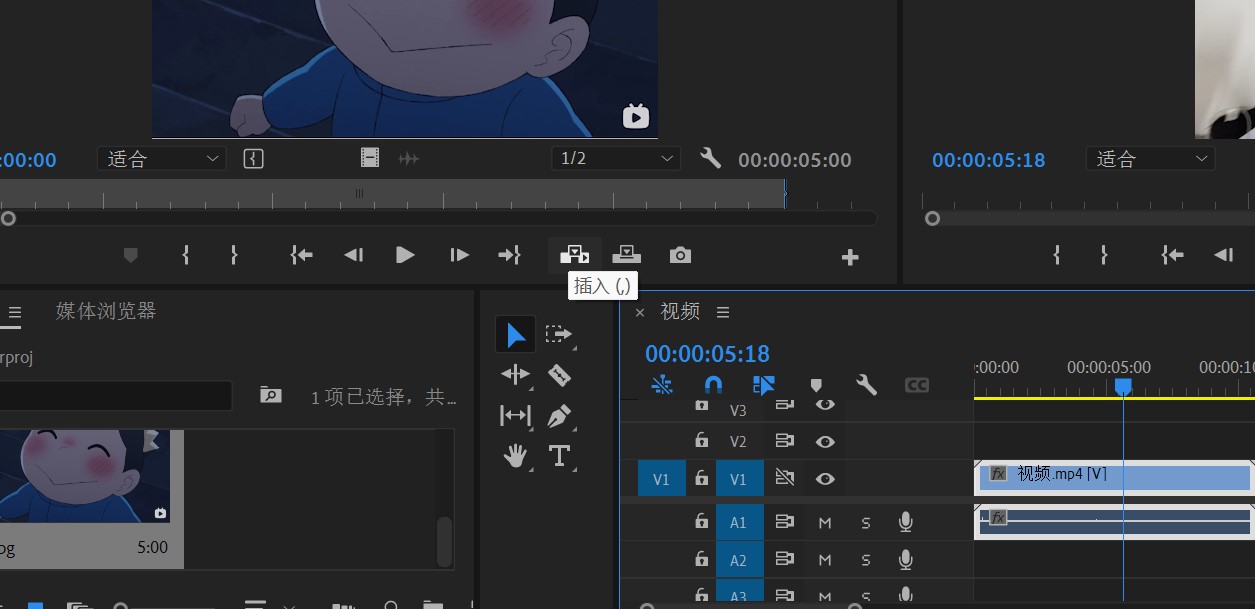Viewport: 1255px width, 609px height.
Task: Enable voice-over record on track A2
Action: pyautogui.click(x=905, y=560)
